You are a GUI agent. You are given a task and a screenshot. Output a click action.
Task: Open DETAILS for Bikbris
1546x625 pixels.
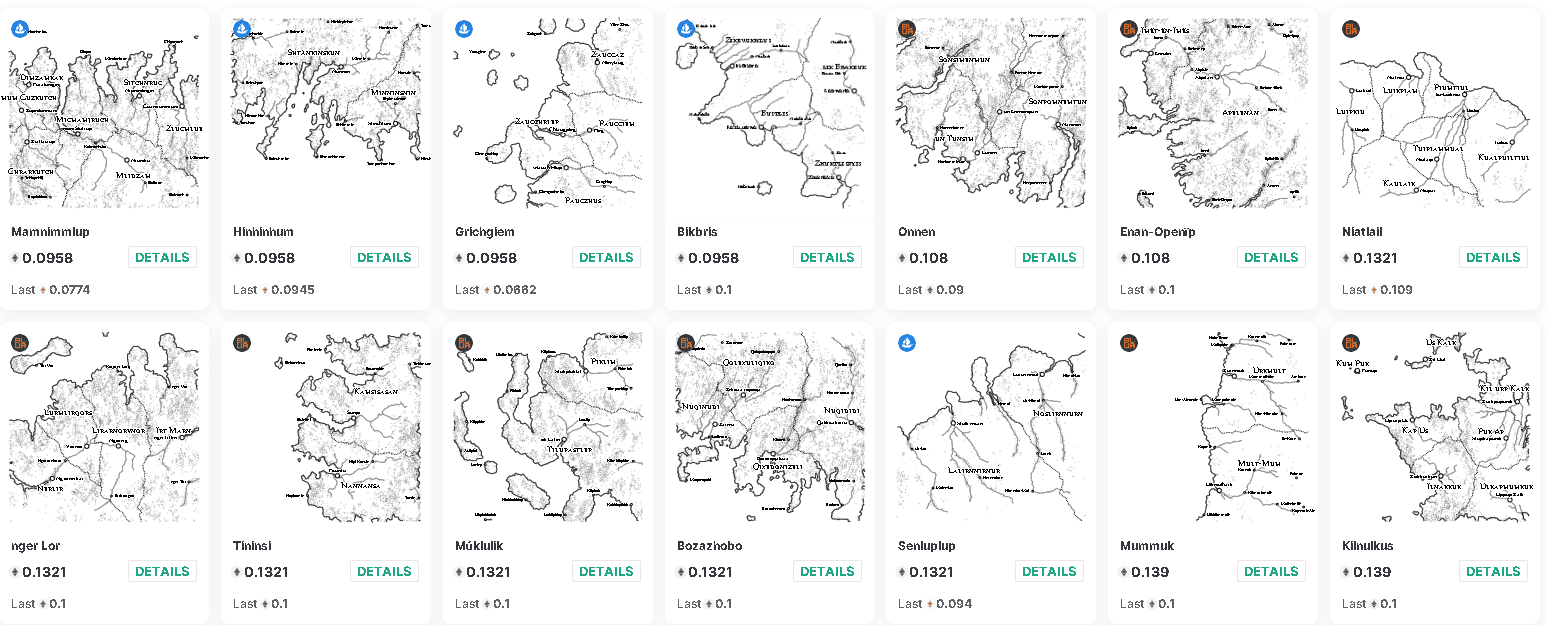[827, 257]
